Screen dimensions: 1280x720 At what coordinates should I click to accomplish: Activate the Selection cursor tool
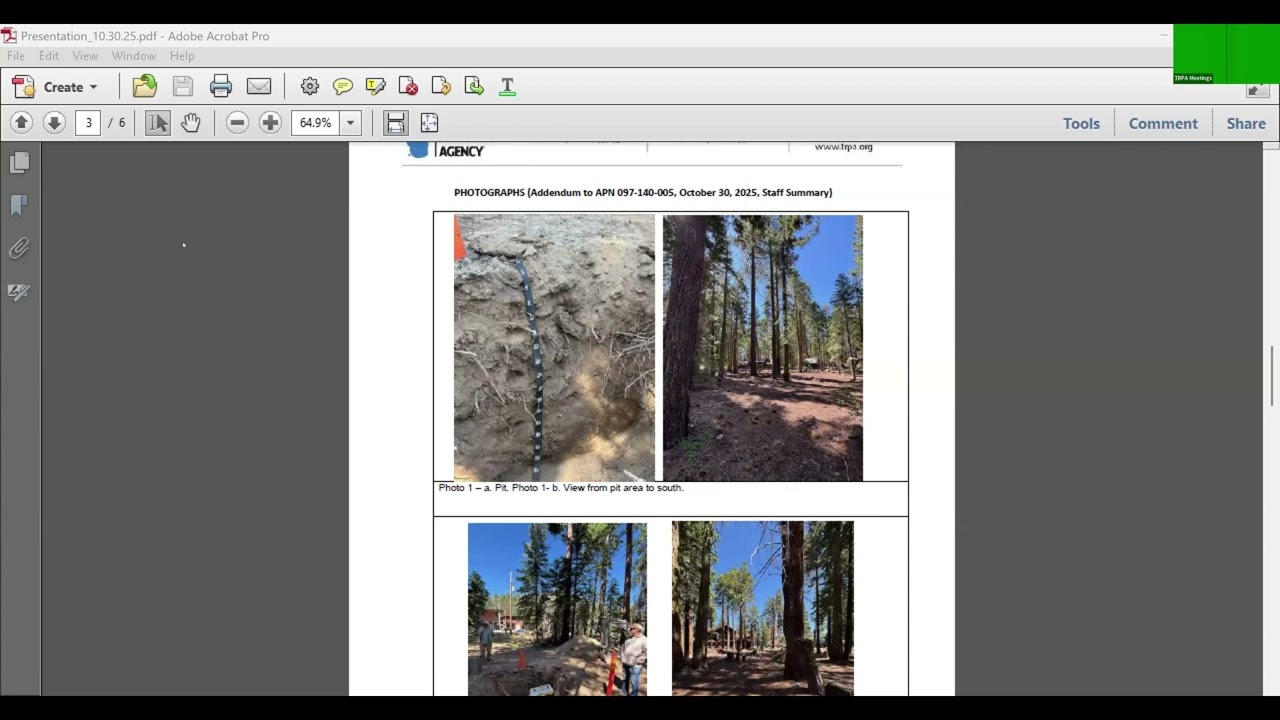pos(157,123)
